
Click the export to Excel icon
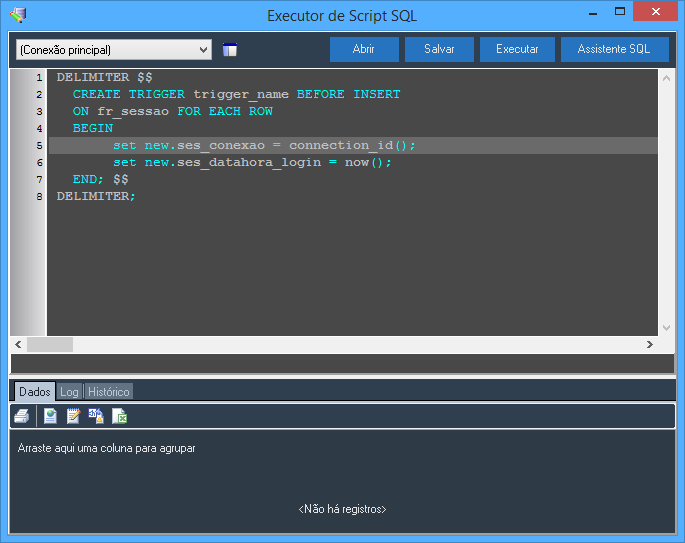(119, 416)
